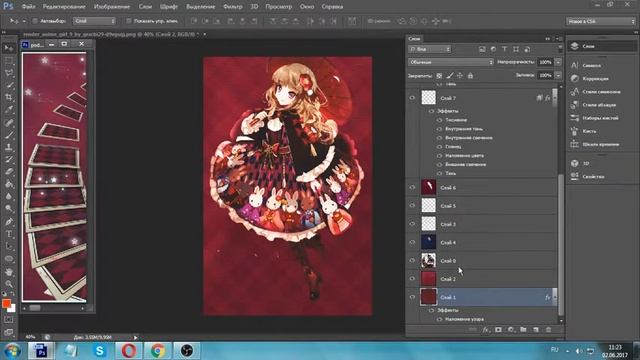Filter layers by type layers (T icon)
Screen dimensions: 640x360
504,49
